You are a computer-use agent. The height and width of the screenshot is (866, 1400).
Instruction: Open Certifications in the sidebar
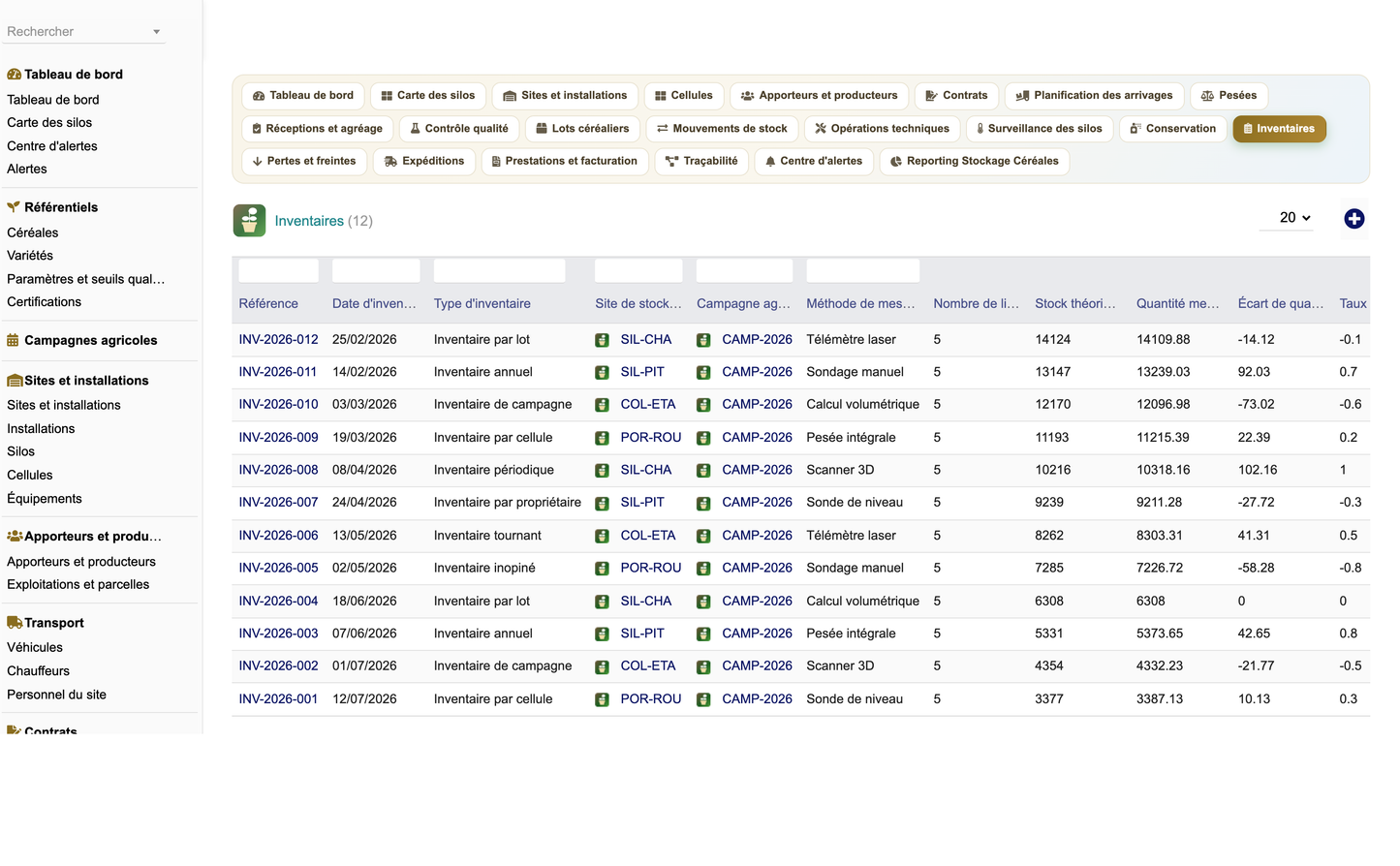45,302
